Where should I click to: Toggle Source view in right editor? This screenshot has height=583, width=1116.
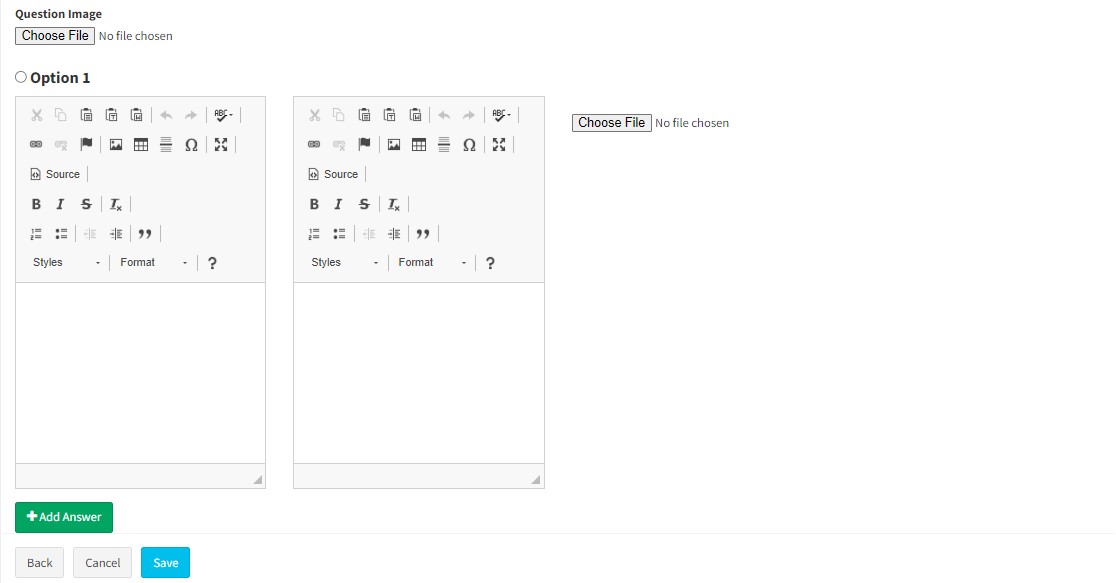tap(333, 174)
